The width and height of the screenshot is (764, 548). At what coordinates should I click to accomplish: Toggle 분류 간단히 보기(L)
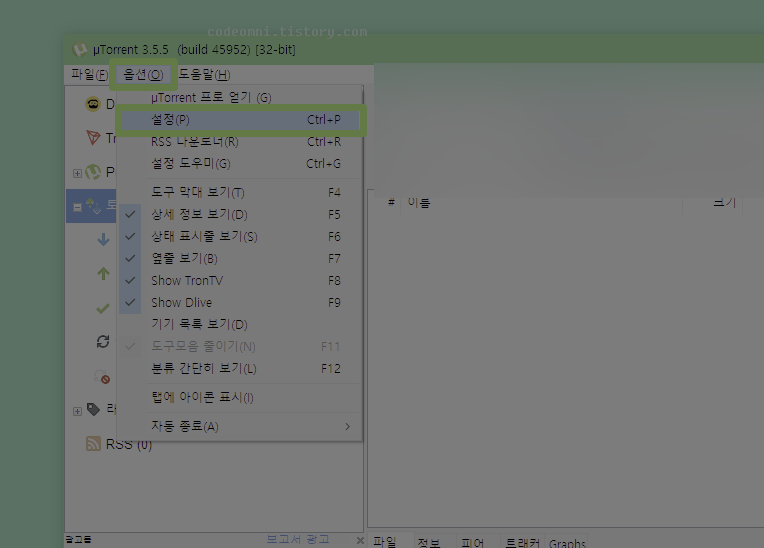coord(241,369)
